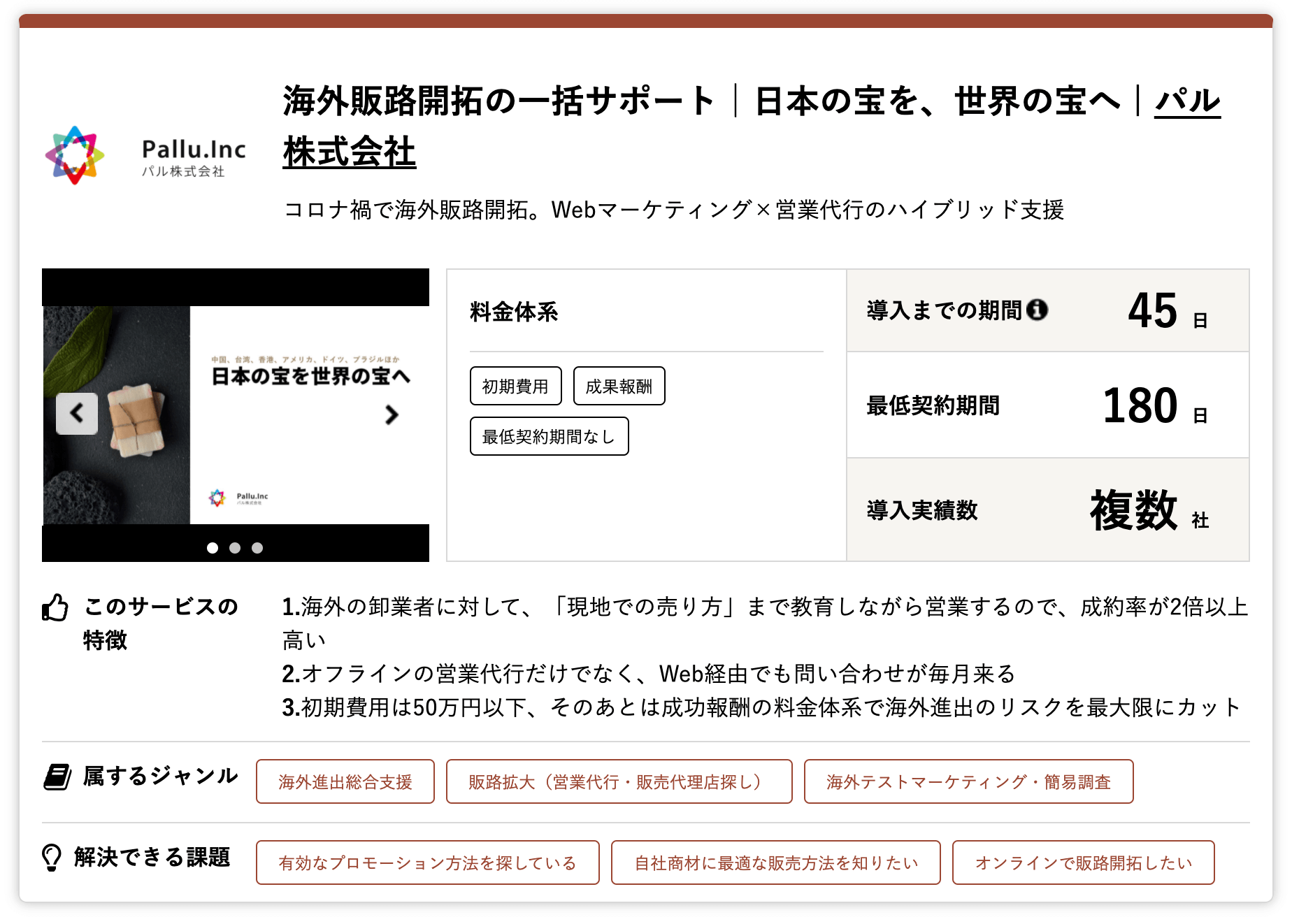Select the first carousel dot indicator
The height and width of the screenshot is (924, 1292).
pos(213,548)
